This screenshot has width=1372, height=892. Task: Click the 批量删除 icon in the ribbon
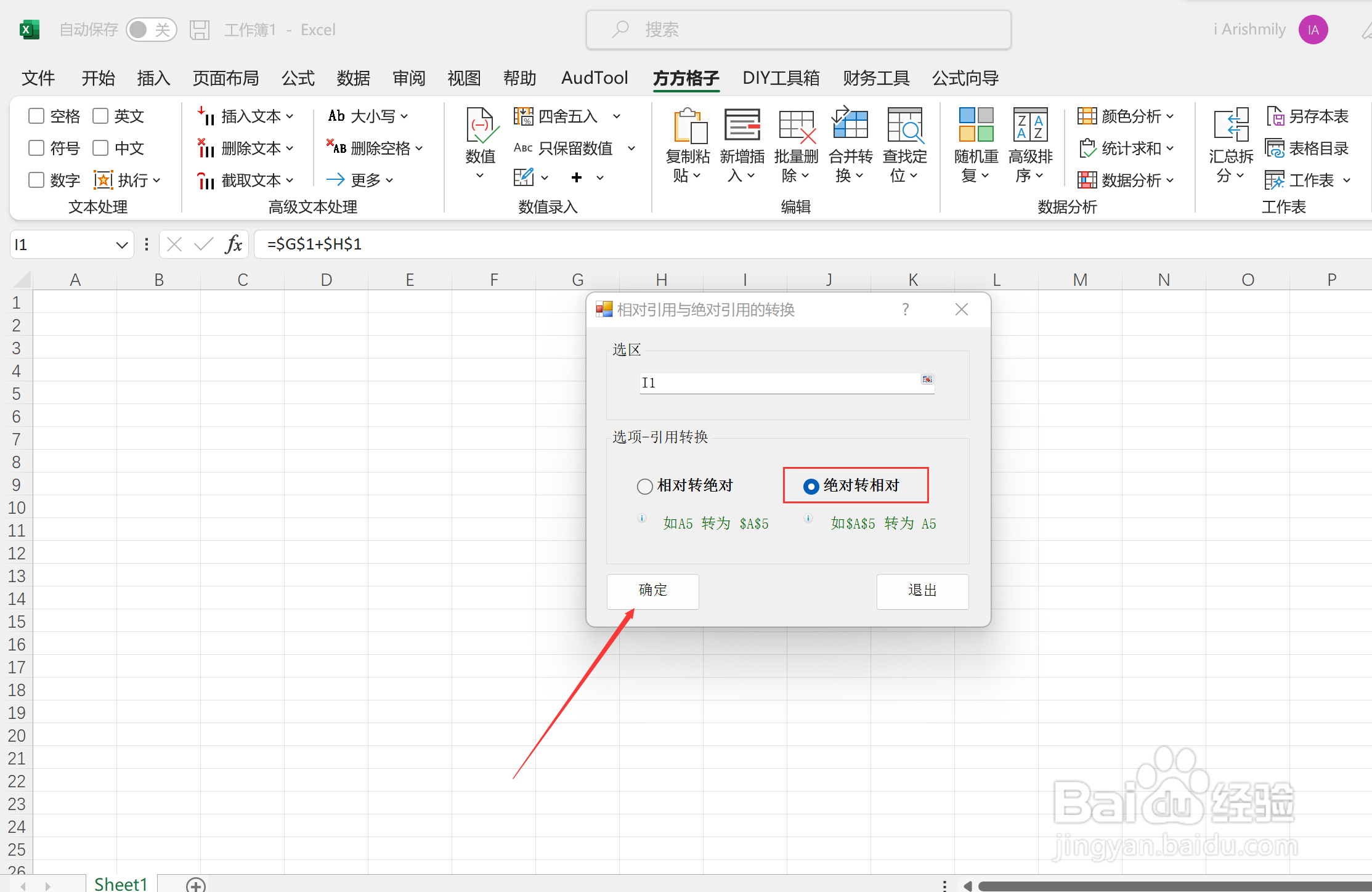pyautogui.click(x=796, y=126)
